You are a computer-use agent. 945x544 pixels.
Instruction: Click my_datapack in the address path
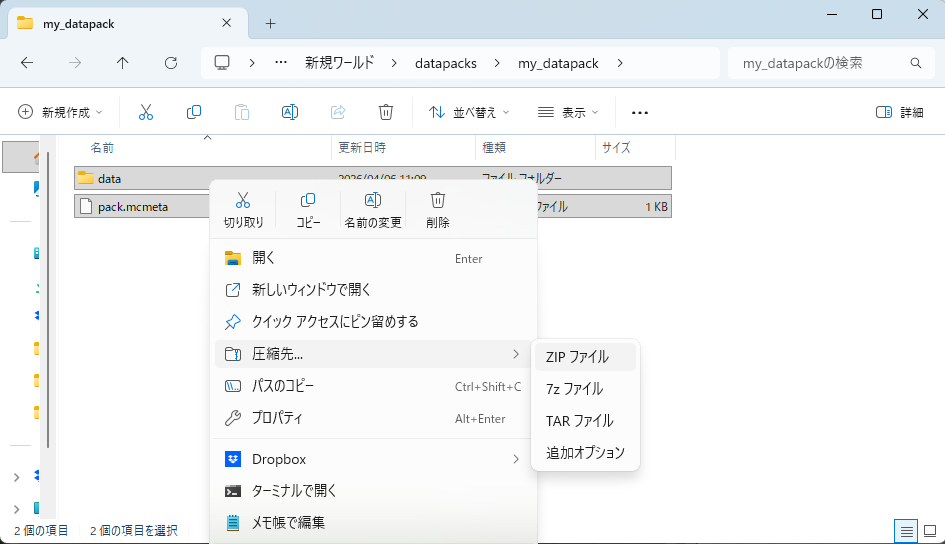tap(558, 63)
